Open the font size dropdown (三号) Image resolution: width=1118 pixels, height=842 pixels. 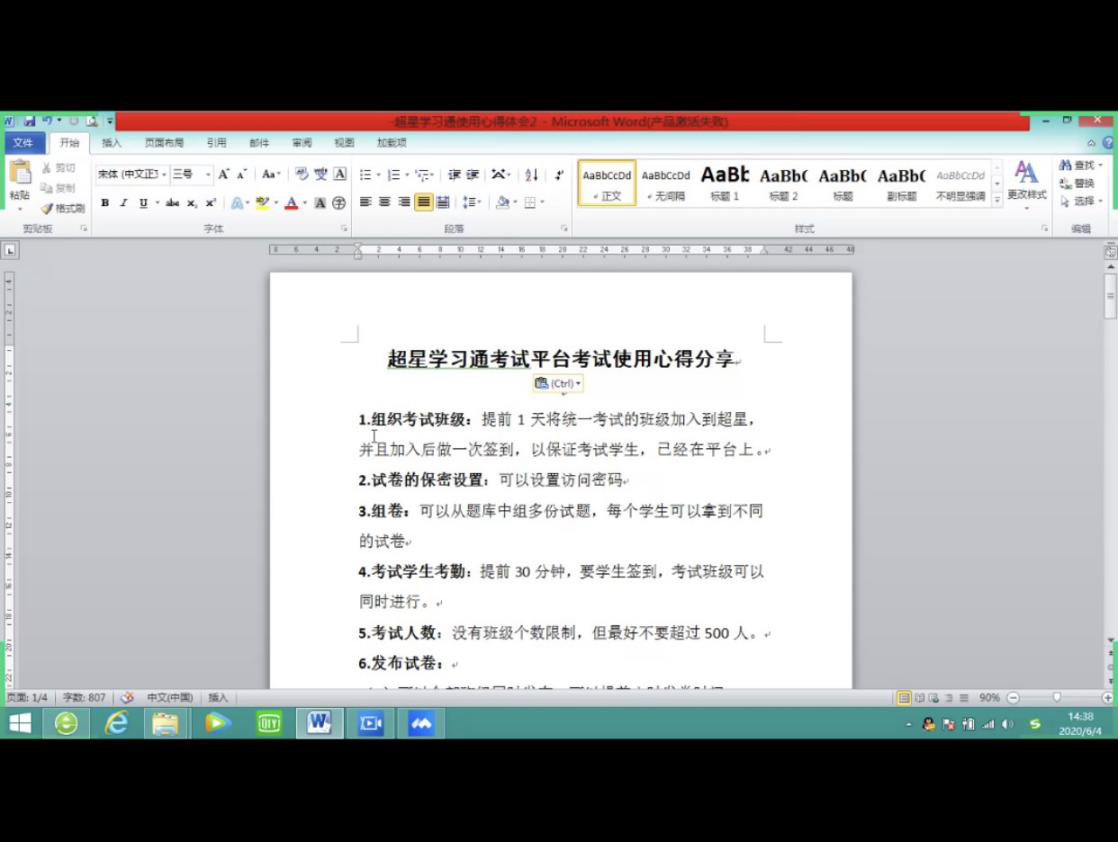191,174
